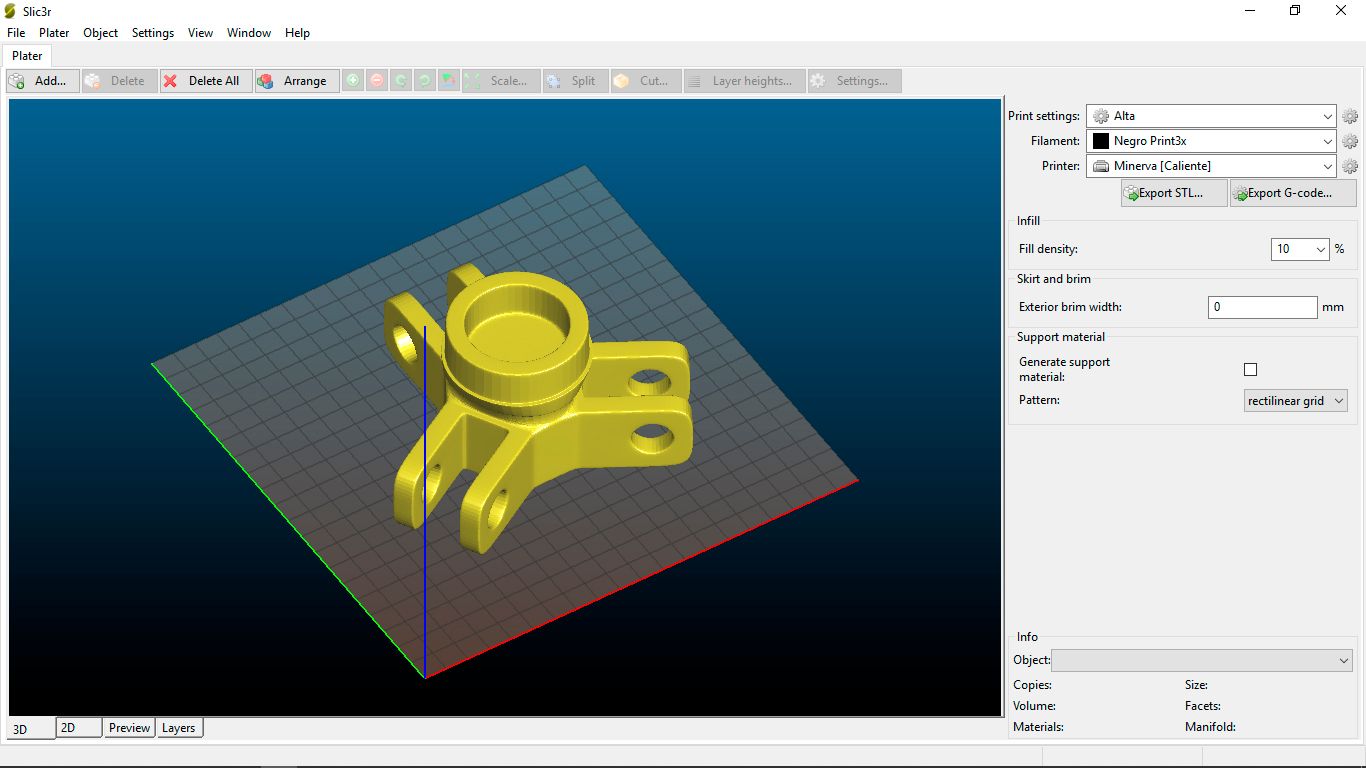Click the disabled Delete toolbar button
This screenshot has height=768, width=1366.
[119, 81]
